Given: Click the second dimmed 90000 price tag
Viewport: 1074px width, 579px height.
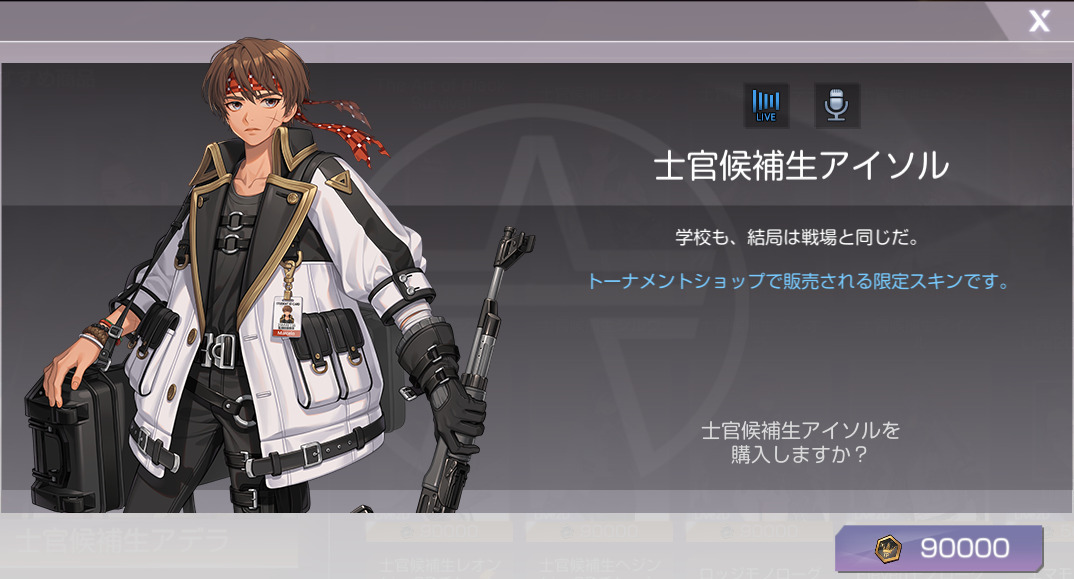Looking at the screenshot, I should click(599, 531).
